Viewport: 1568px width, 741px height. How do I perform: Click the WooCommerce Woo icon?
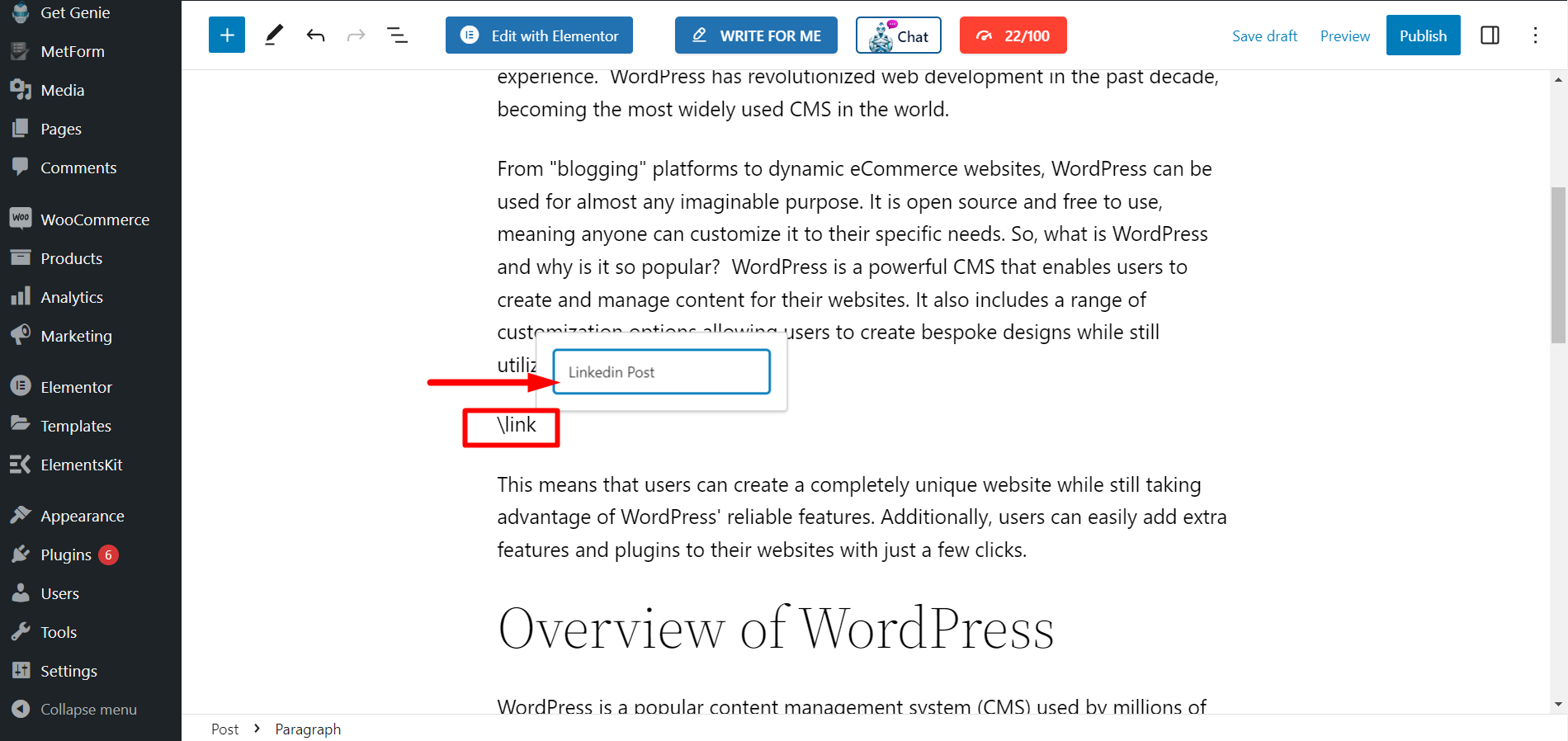pos(21,217)
